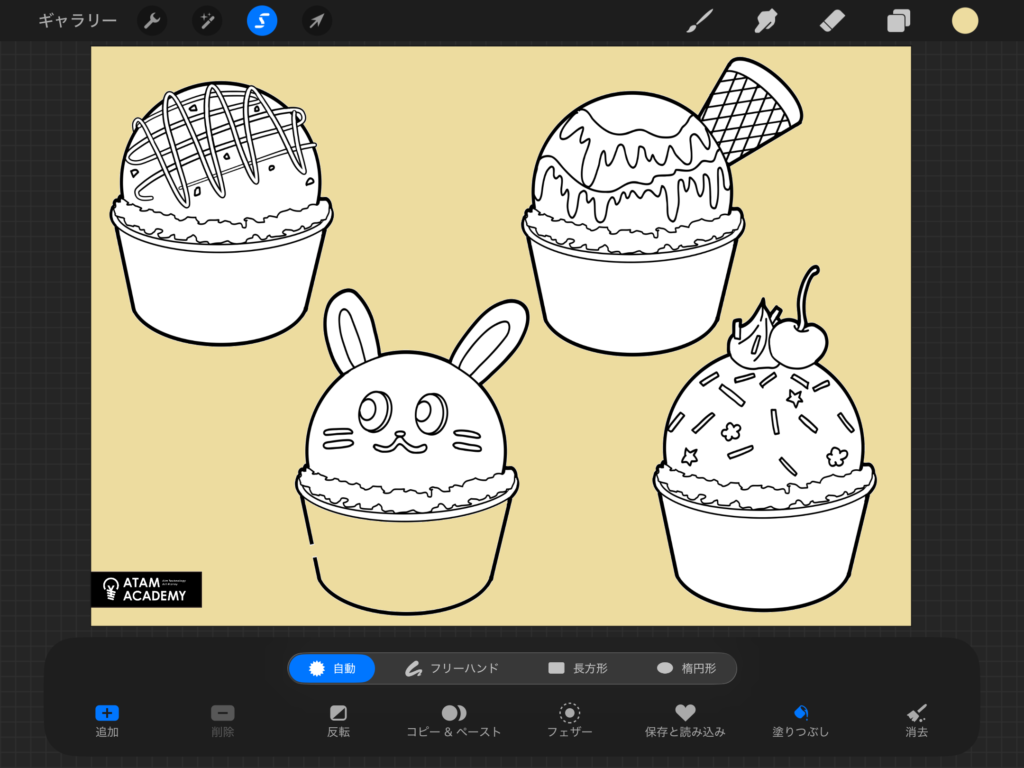Tap コピー & ペースト button
The image size is (1024, 768).
point(453,720)
